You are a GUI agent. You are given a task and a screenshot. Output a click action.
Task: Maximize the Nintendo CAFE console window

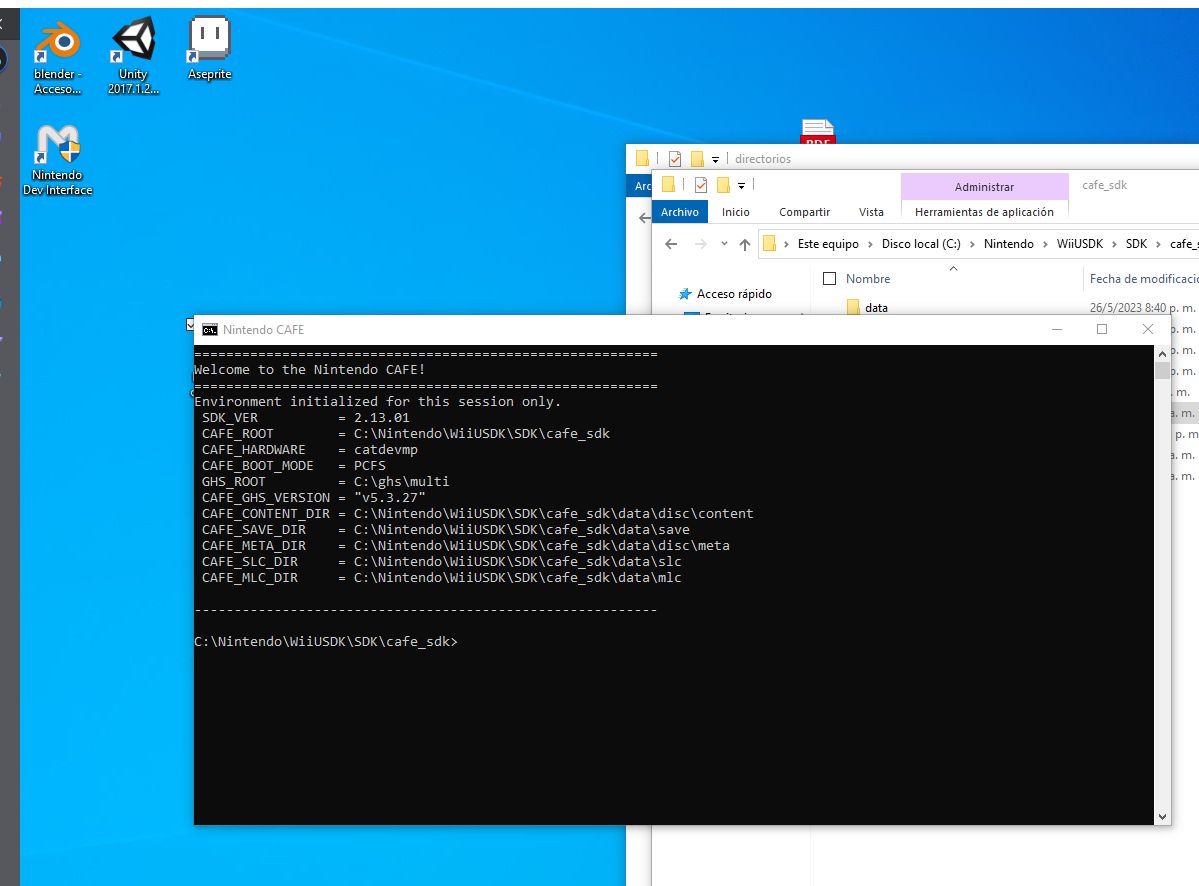pyautogui.click(x=1102, y=329)
